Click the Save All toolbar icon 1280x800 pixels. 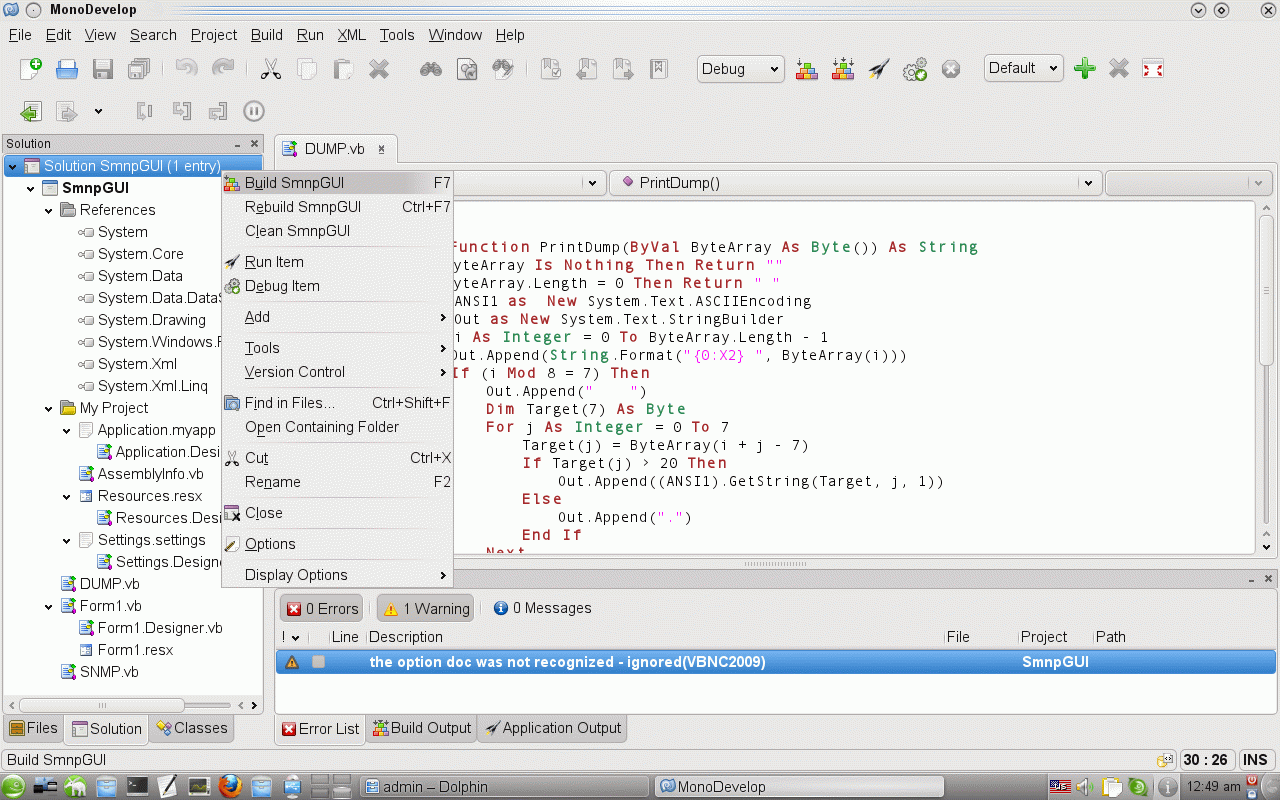[x=139, y=69]
